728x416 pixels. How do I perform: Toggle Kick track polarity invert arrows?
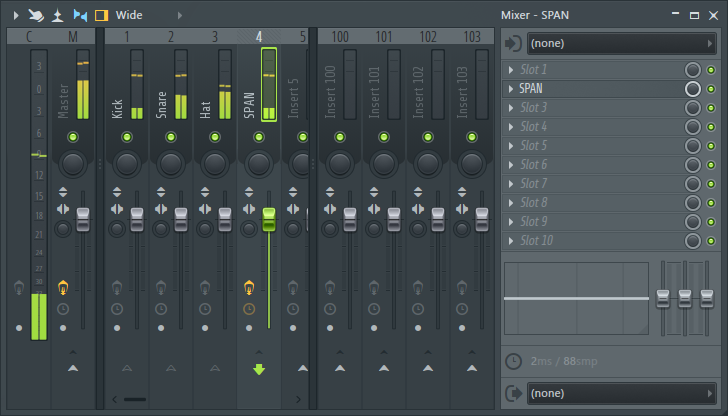click(117, 192)
